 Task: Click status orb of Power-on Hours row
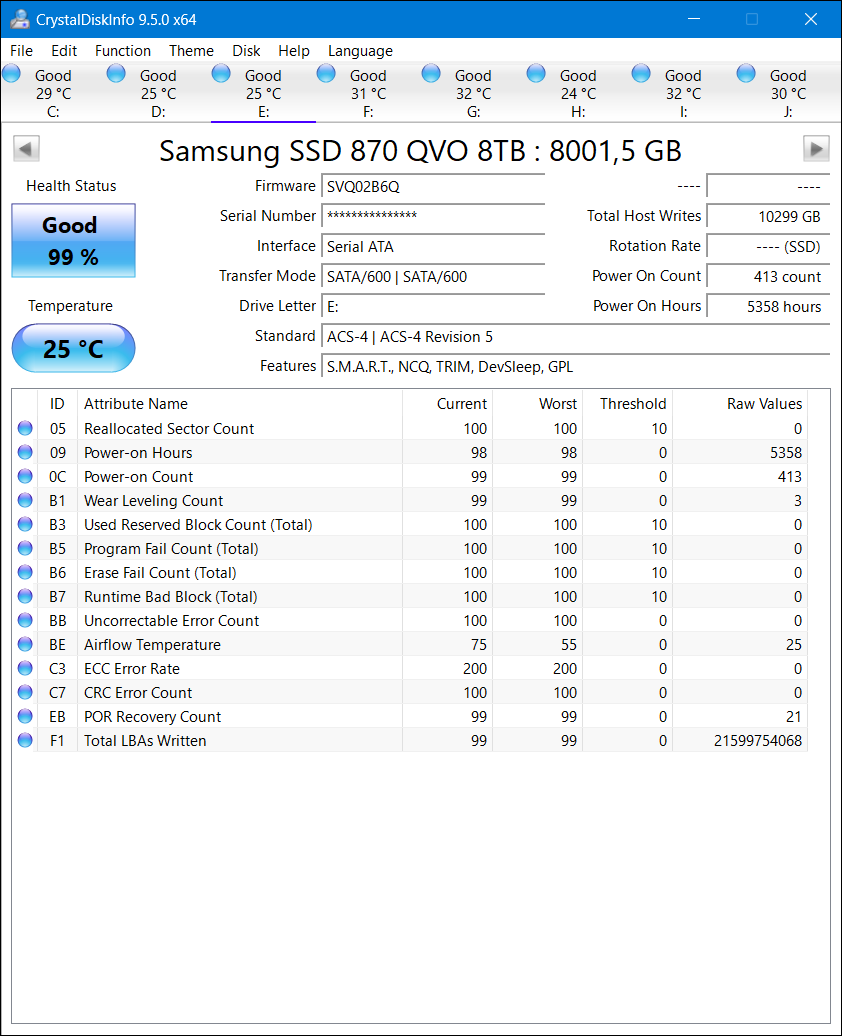(x=25, y=452)
